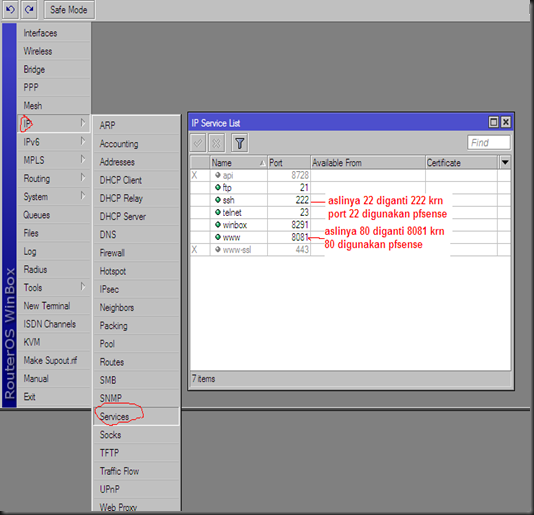Click the api service status icon

[x=218, y=175]
